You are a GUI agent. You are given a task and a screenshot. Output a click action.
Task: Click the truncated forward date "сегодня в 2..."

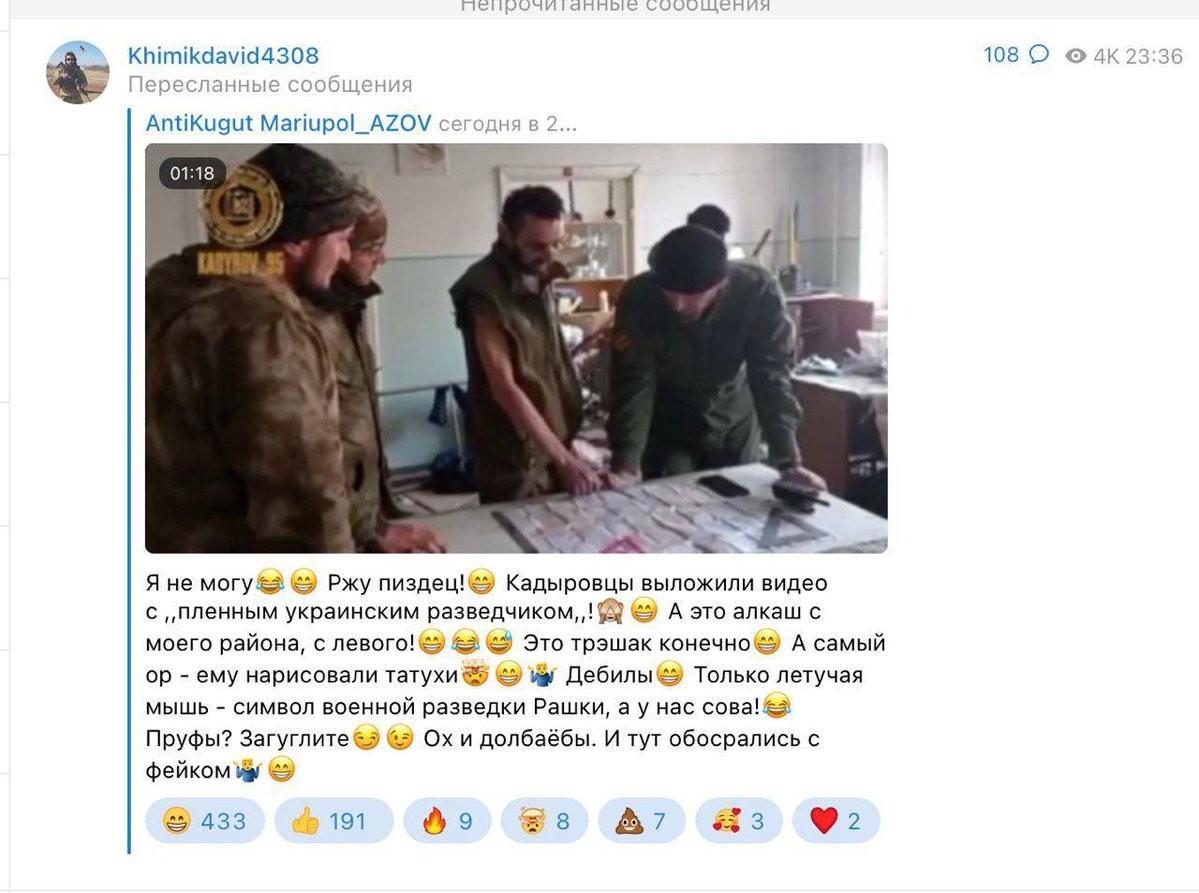click(x=508, y=124)
